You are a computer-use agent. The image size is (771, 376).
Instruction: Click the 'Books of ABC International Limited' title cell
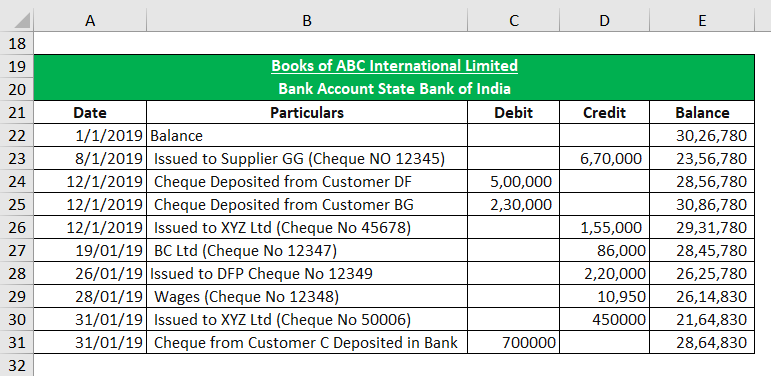394,66
